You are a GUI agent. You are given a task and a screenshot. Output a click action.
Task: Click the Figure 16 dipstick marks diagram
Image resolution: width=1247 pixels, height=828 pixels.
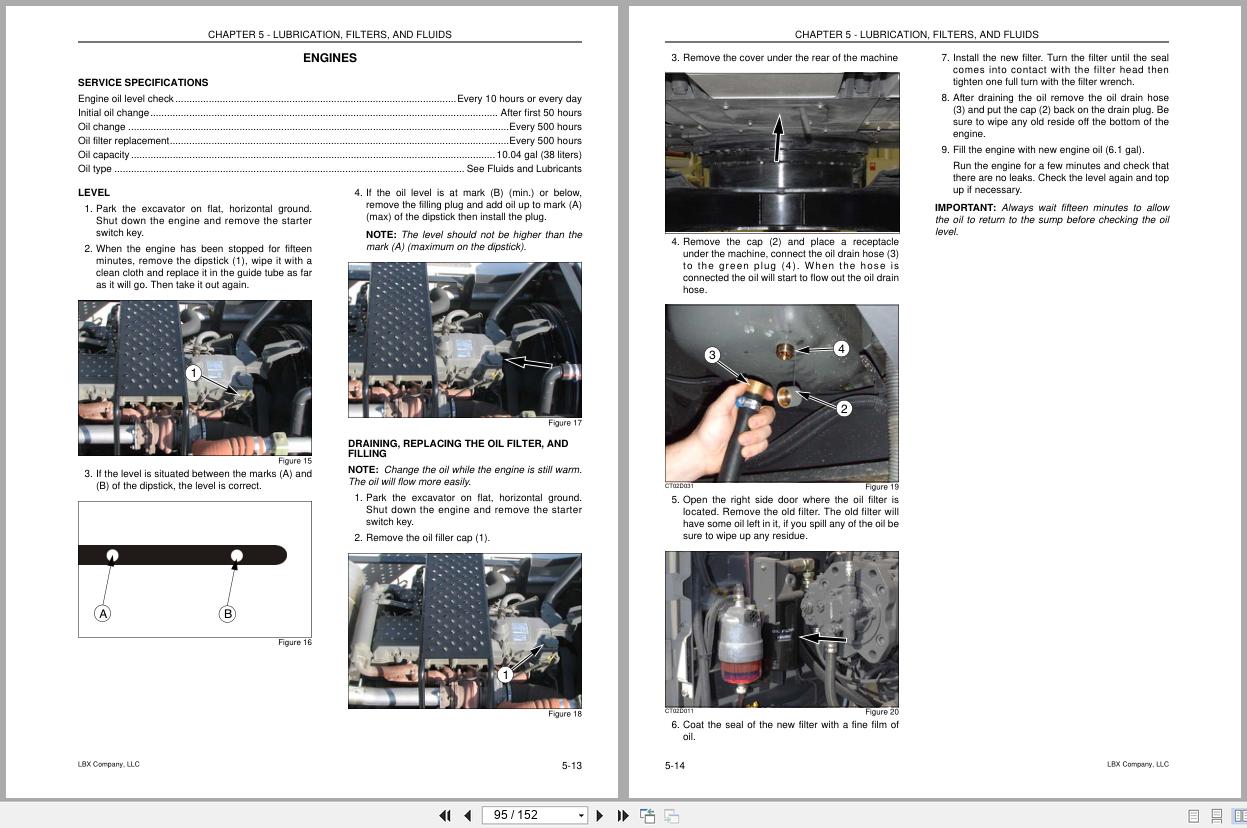(195, 568)
